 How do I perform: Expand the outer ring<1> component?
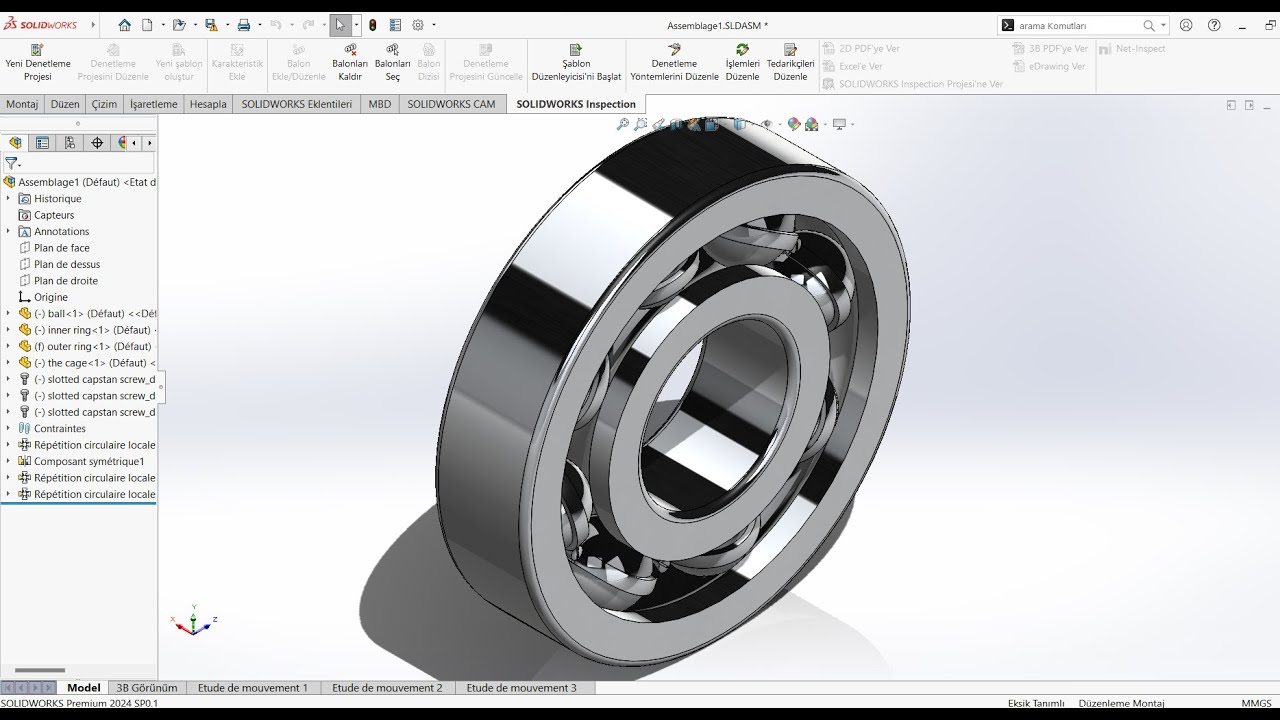tap(8, 346)
